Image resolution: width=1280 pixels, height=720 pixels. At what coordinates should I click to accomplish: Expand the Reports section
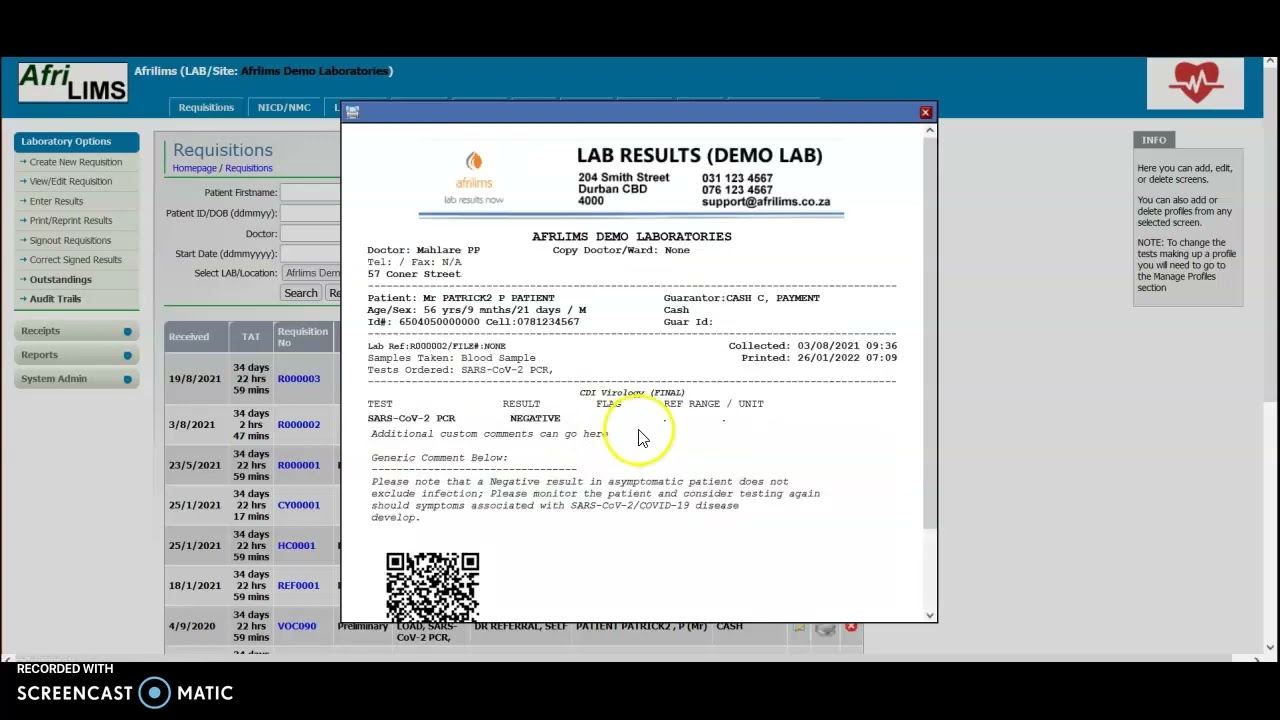(x=76, y=355)
